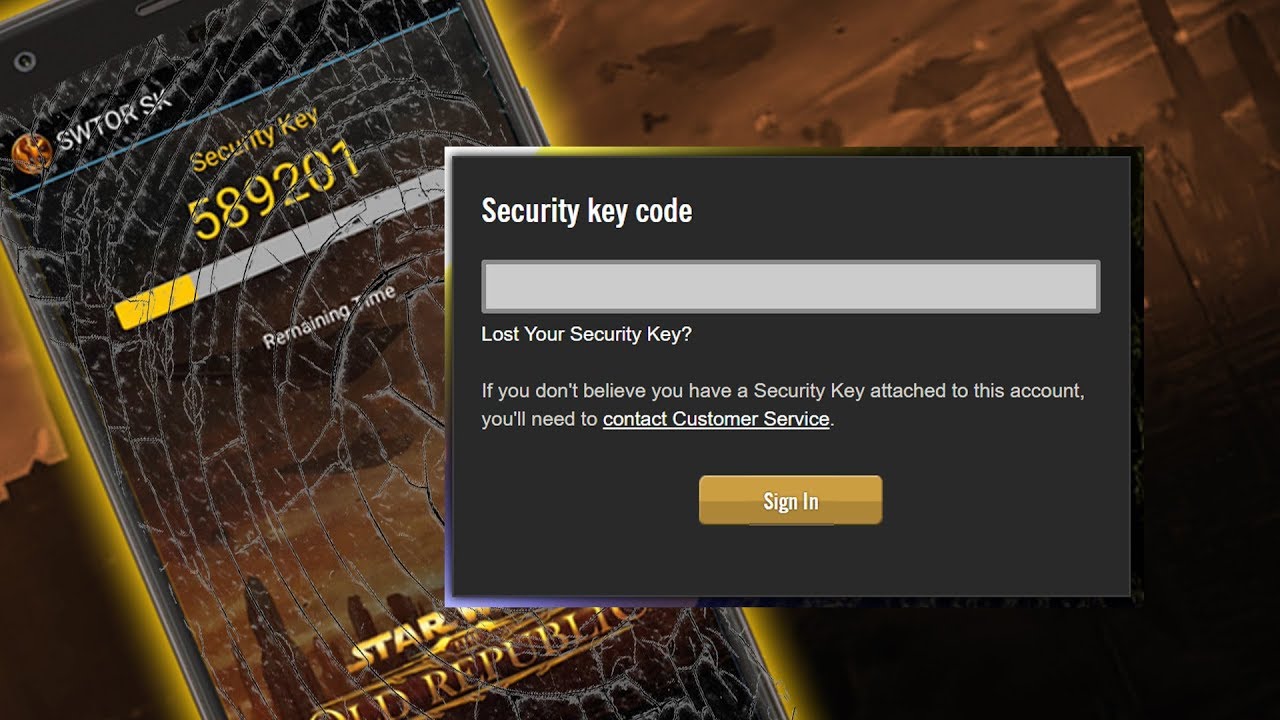The image size is (1280, 720).
Task: Click the gold Sign In button
Action: (790, 500)
